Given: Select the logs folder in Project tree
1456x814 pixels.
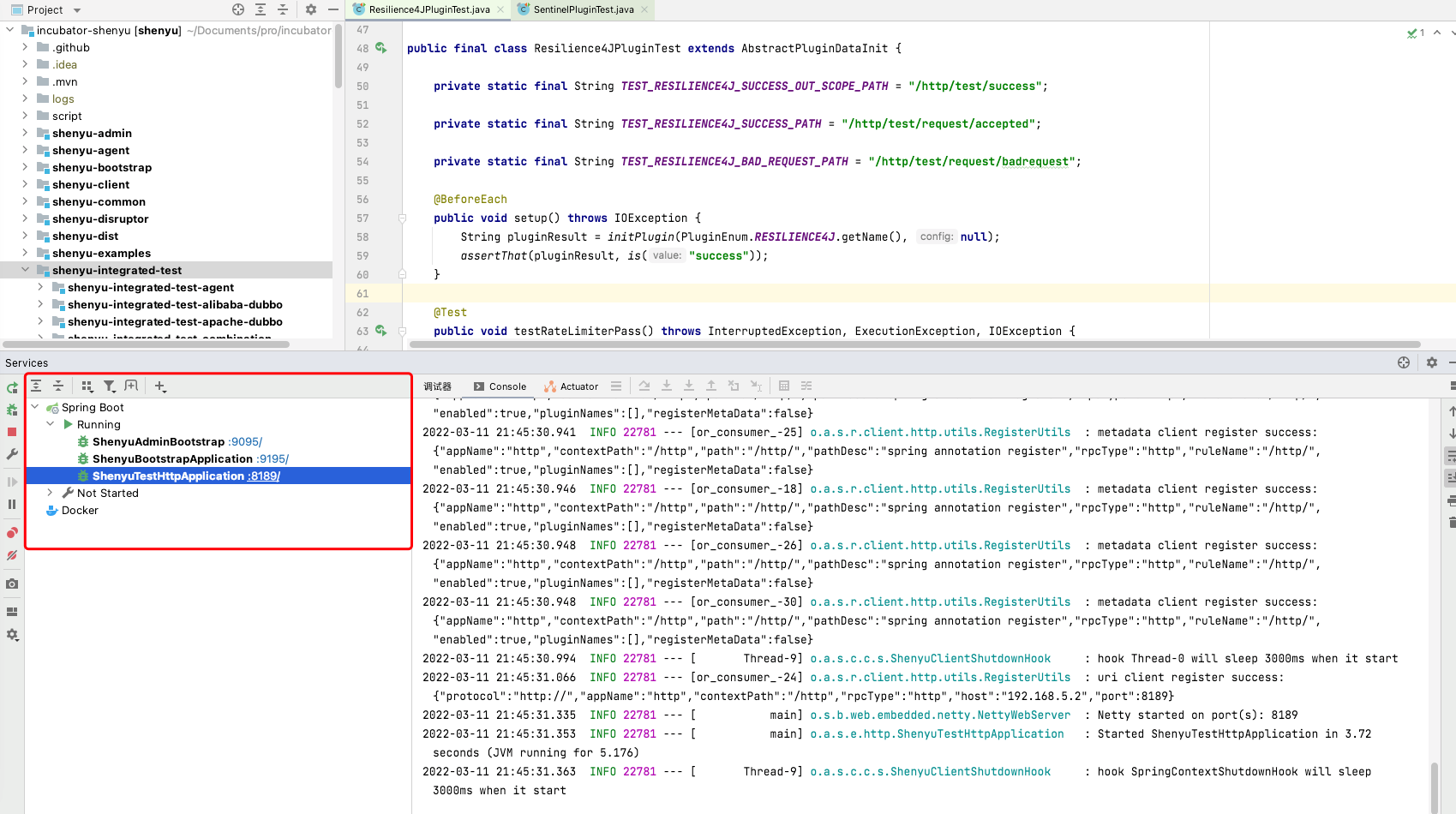Looking at the screenshot, I should pyautogui.click(x=63, y=99).
